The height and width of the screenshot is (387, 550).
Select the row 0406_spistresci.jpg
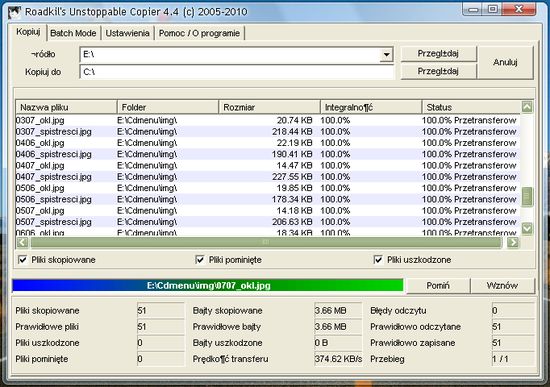(x=268, y=154)
